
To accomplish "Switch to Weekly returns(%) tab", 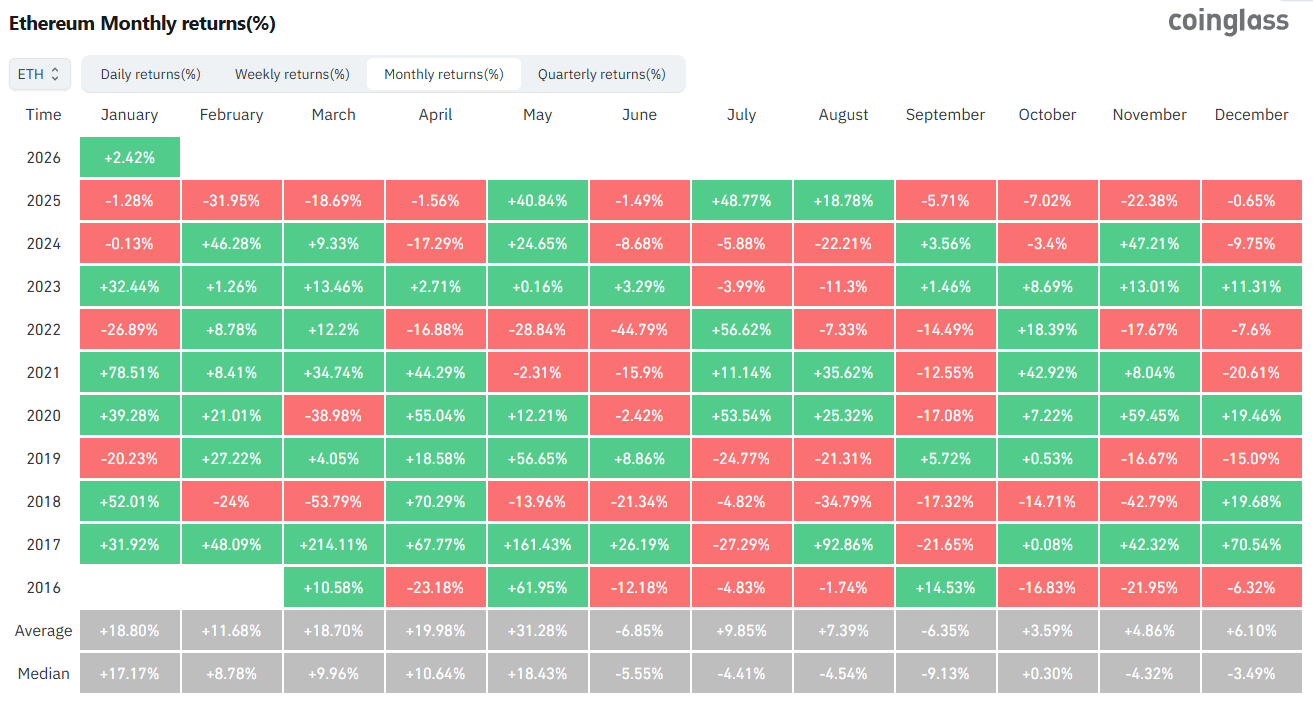I will pyautogui.click(x=292, y=74).
